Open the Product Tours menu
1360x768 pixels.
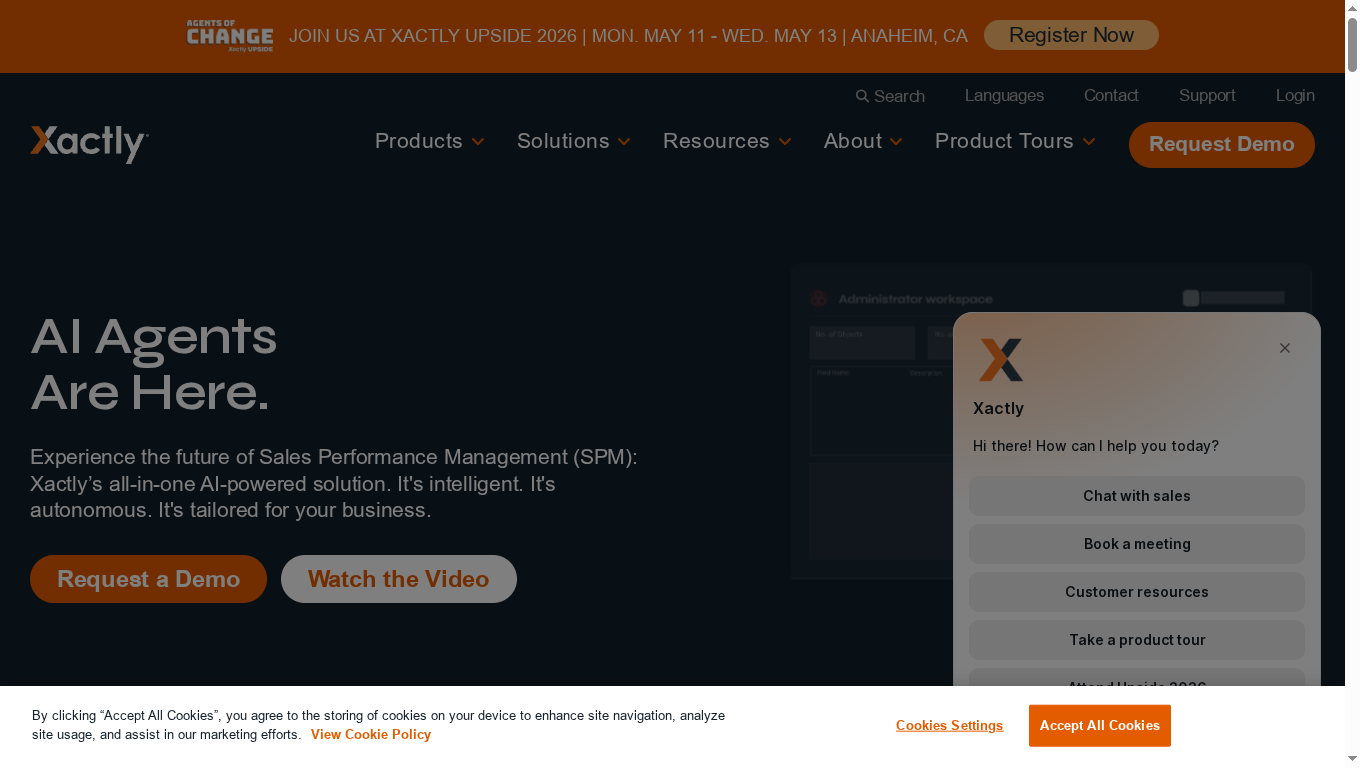point(1004,141)
